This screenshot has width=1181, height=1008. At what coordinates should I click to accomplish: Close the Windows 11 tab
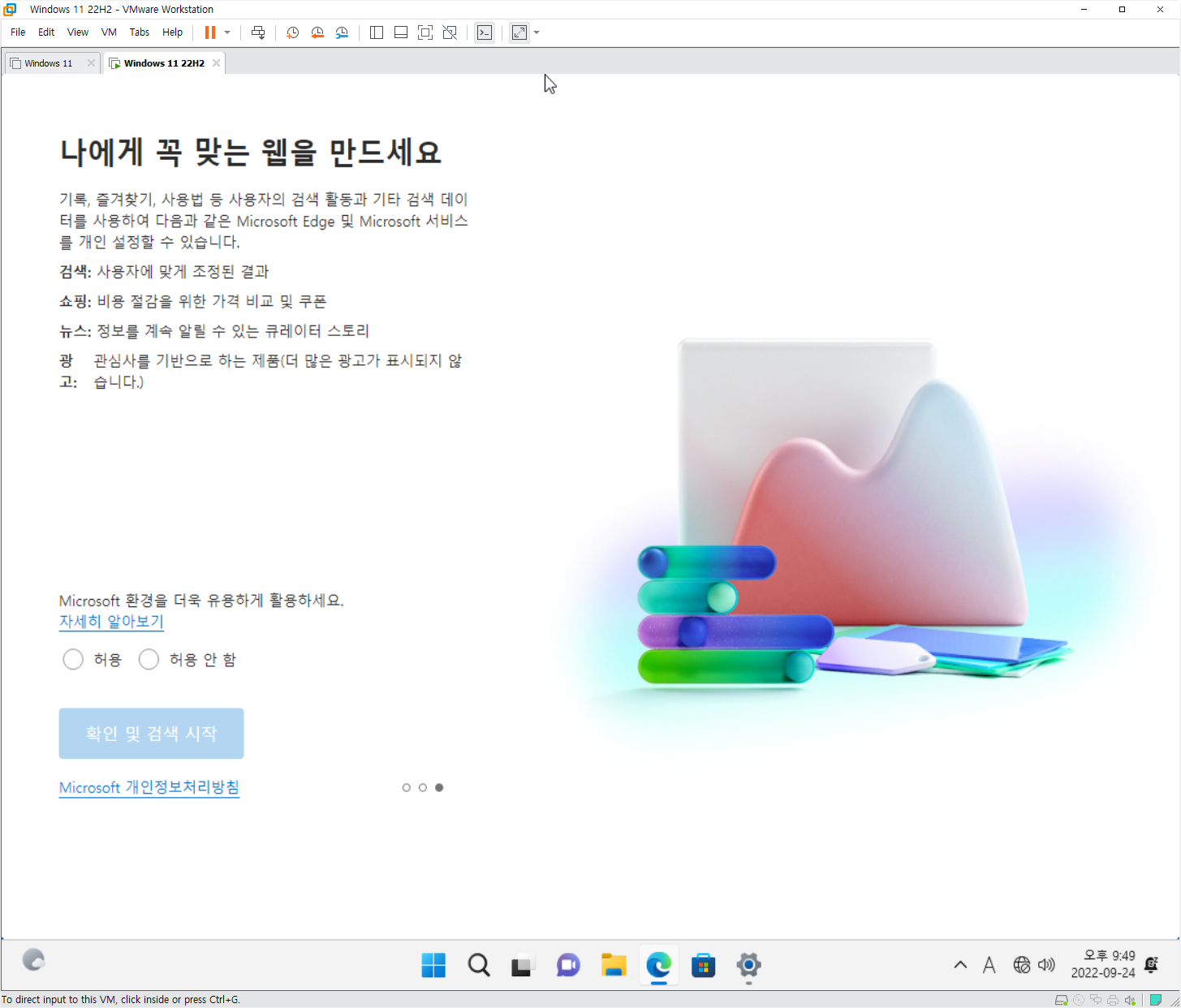point(91,63)
